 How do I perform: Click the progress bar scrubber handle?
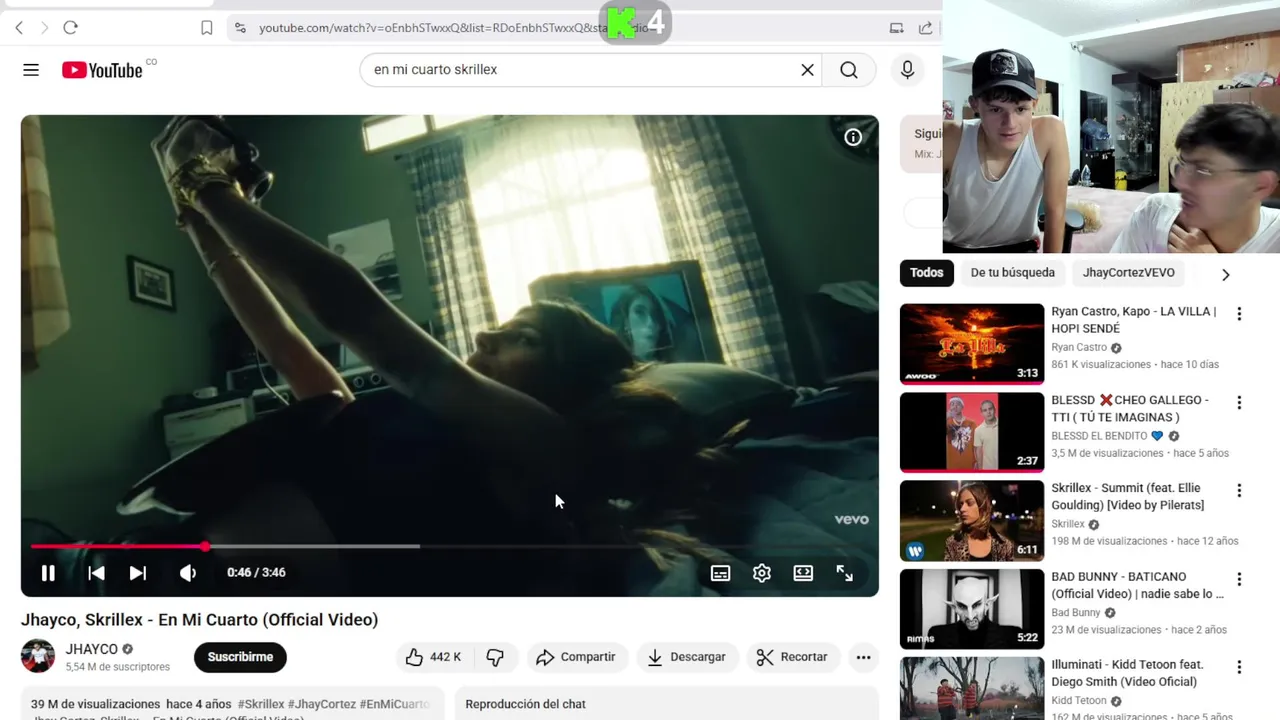[x=205, y=546]
